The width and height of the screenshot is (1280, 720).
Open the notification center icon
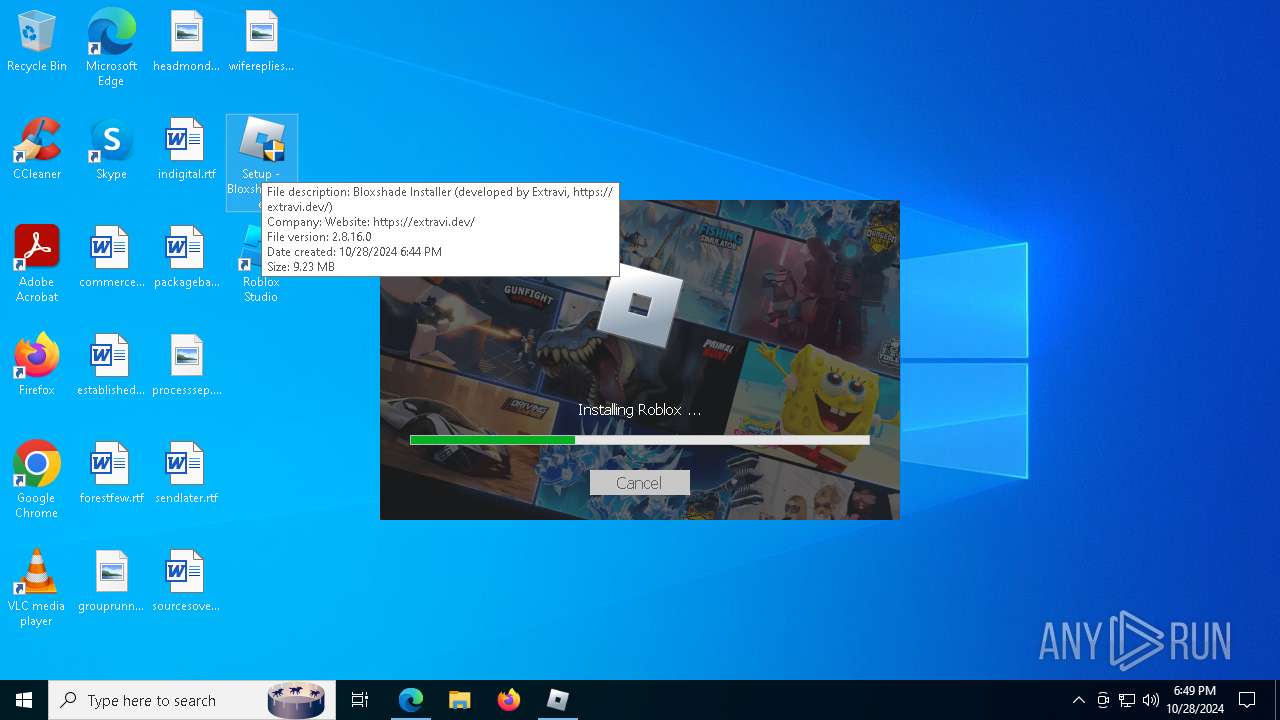pyautogui.click(x=1247, y=700)
